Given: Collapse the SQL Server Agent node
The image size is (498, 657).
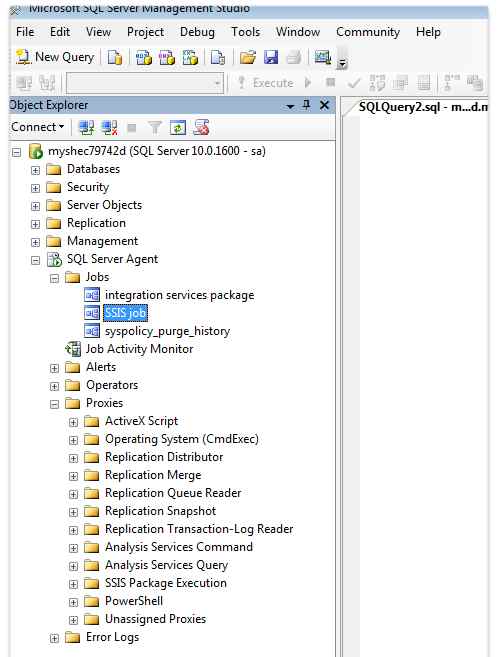Looking at the screenshot, I should coord(36,260).
